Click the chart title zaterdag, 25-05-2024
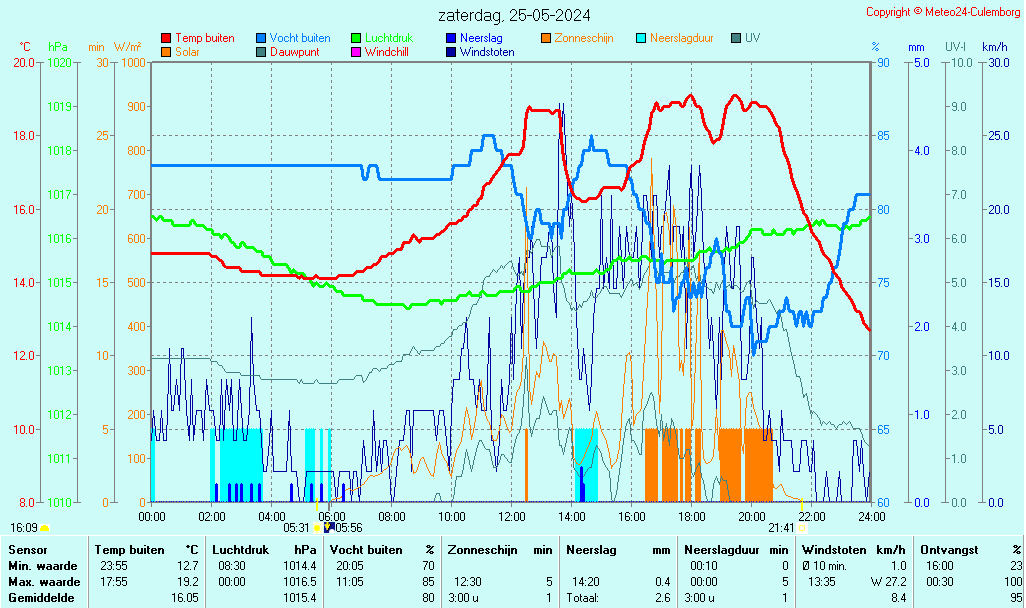The image size is (1026, 608). (x=514, y=15)
